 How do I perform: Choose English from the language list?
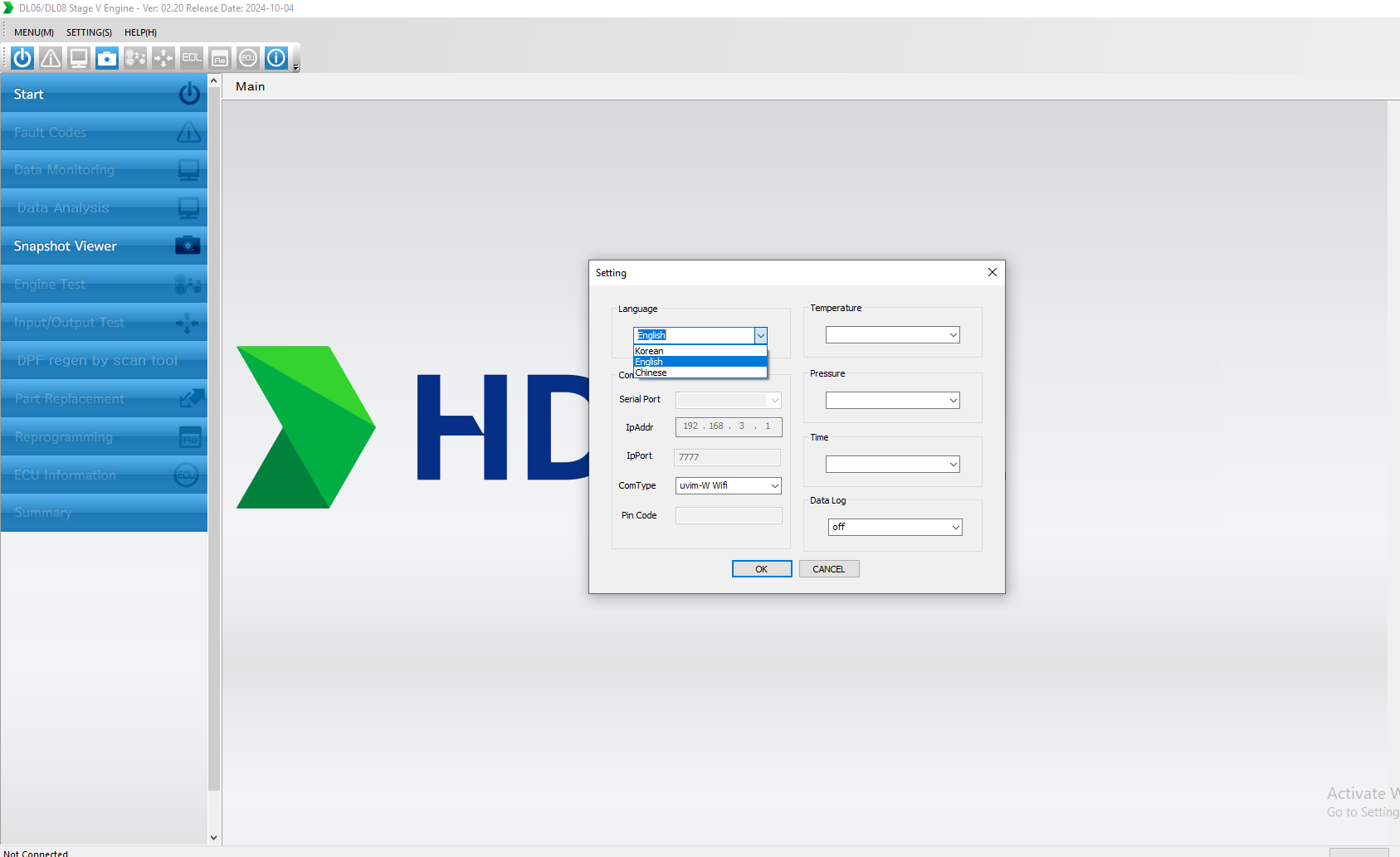click(700, 362)
